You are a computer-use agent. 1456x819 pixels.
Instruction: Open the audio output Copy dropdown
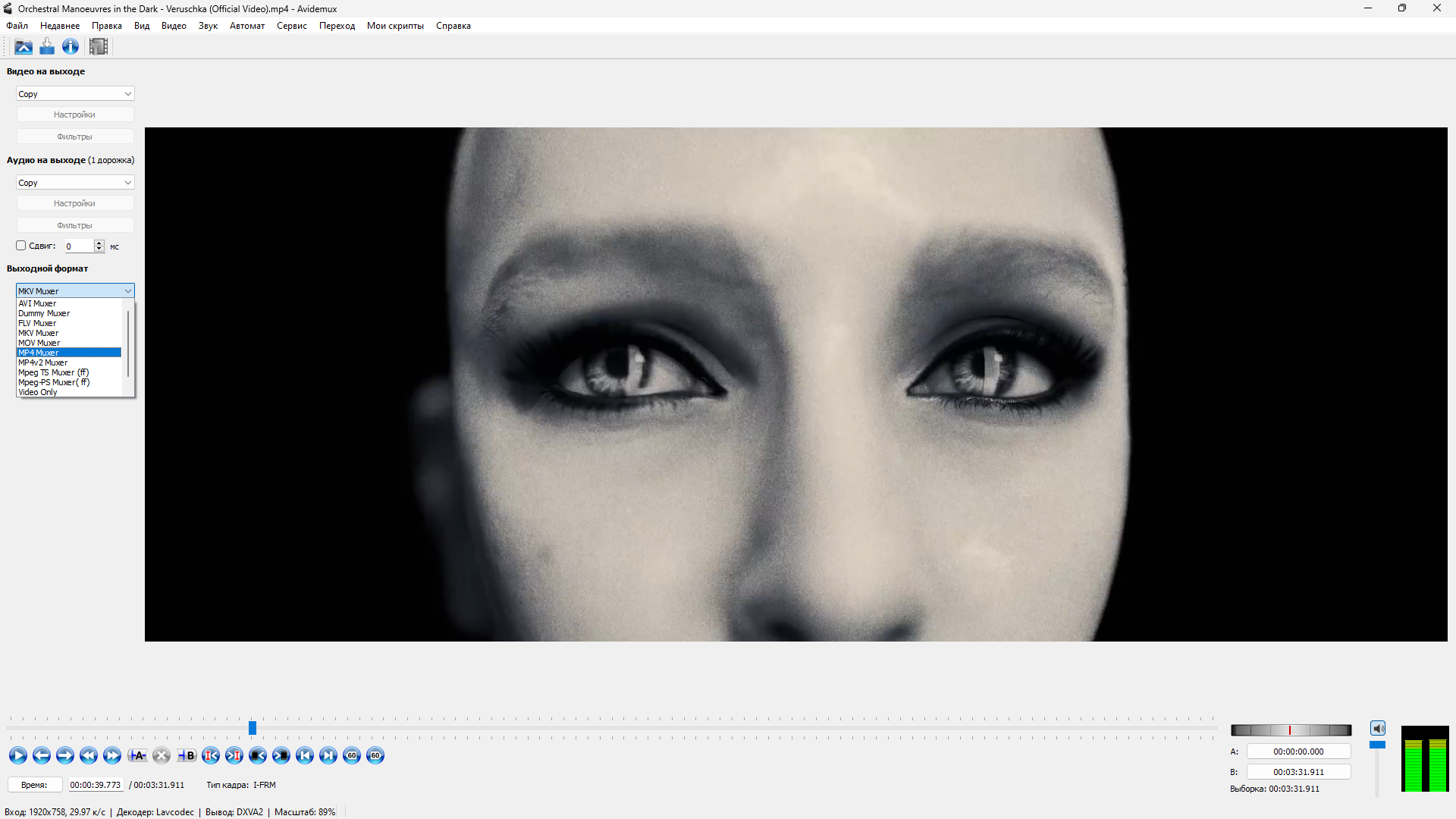(75, 183)
